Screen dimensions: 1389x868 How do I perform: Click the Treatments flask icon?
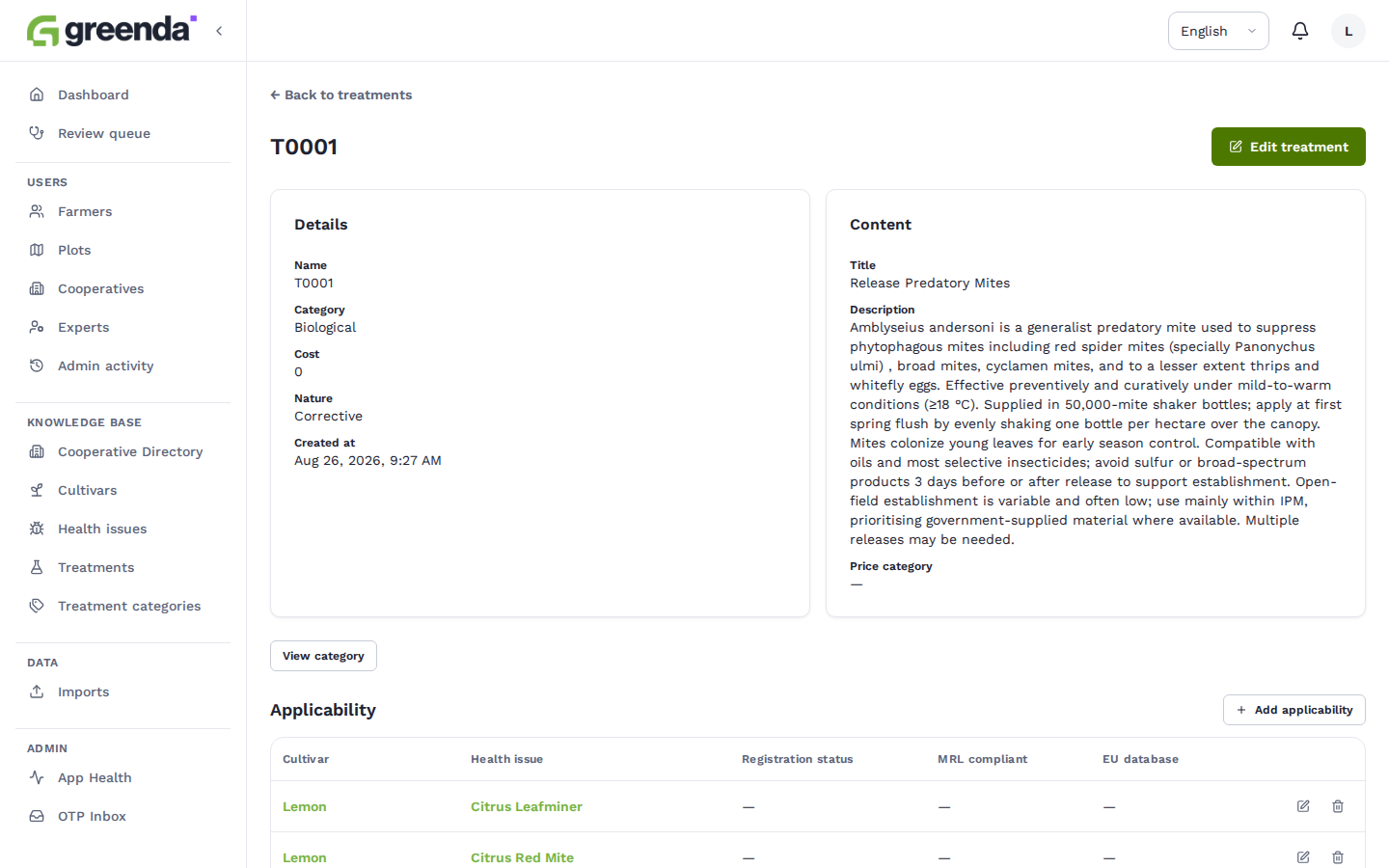point(37,567)
